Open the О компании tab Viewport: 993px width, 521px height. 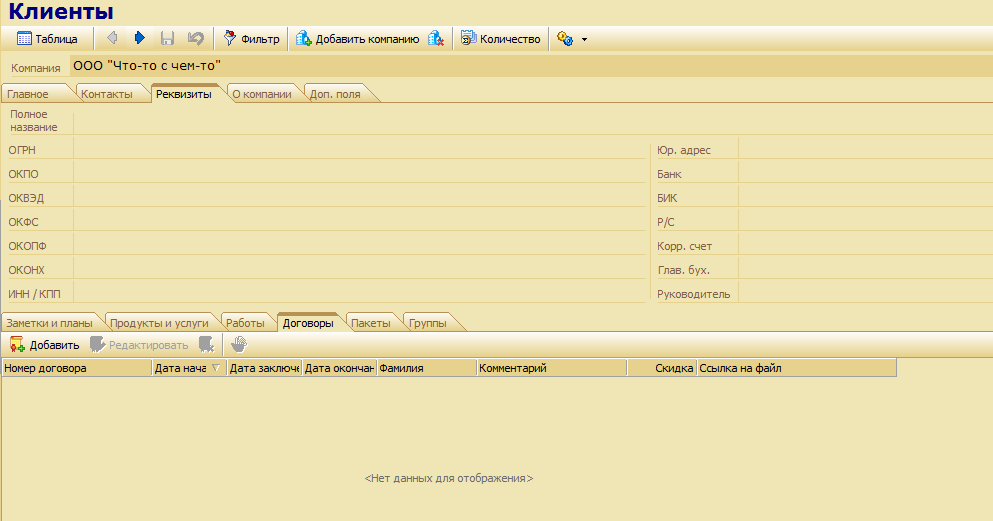click(262, 94)
